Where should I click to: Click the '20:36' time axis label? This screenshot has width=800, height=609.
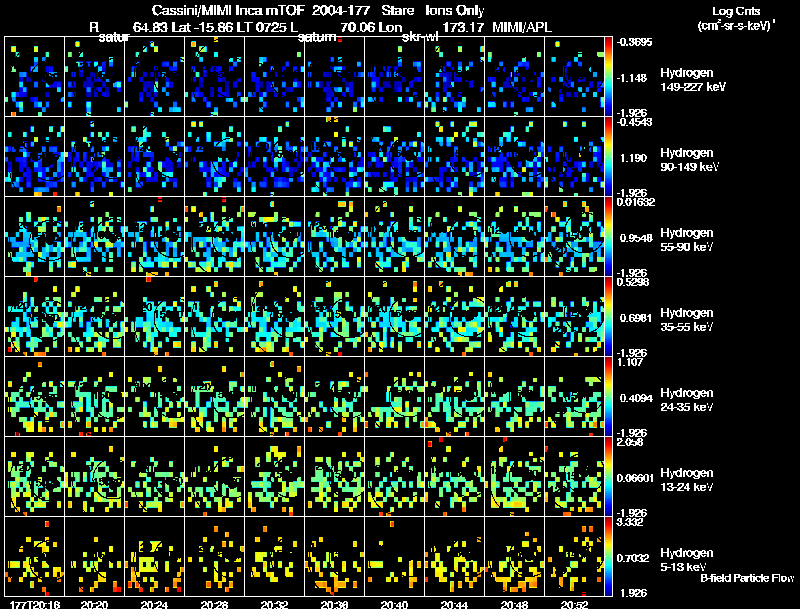pyautogui.click(x=334, y=604)
